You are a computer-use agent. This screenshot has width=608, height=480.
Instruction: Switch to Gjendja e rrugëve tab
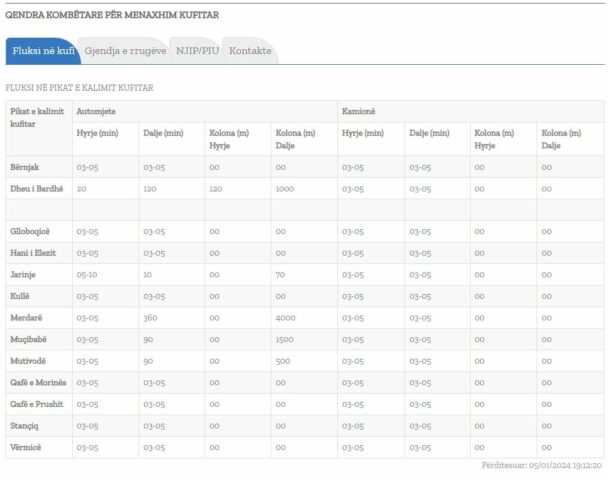125,51
